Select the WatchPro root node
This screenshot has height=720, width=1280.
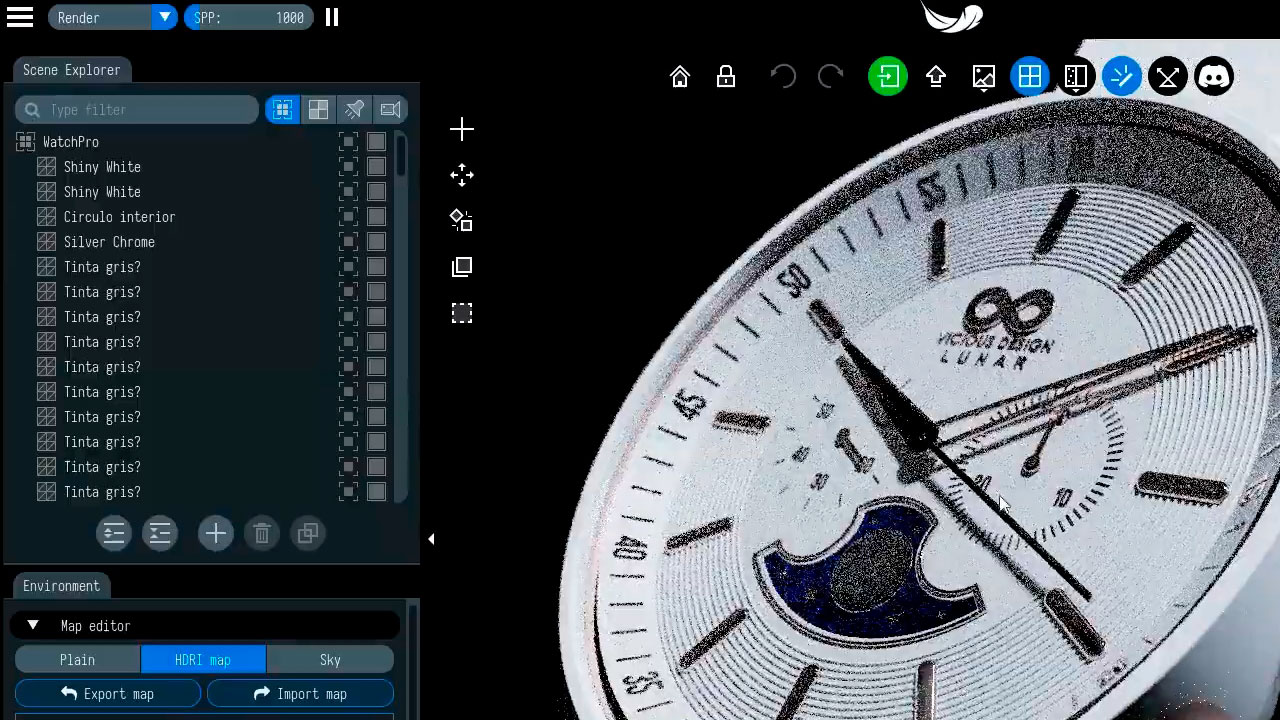coord(71,142)
